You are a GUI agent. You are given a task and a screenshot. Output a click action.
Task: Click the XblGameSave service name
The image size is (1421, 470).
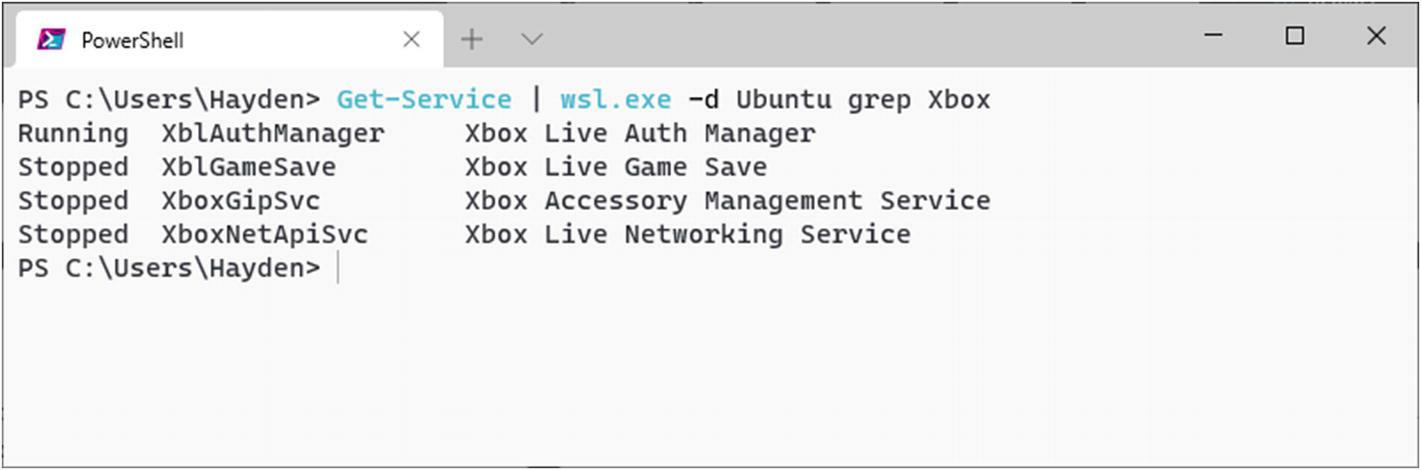pos(249,167)
